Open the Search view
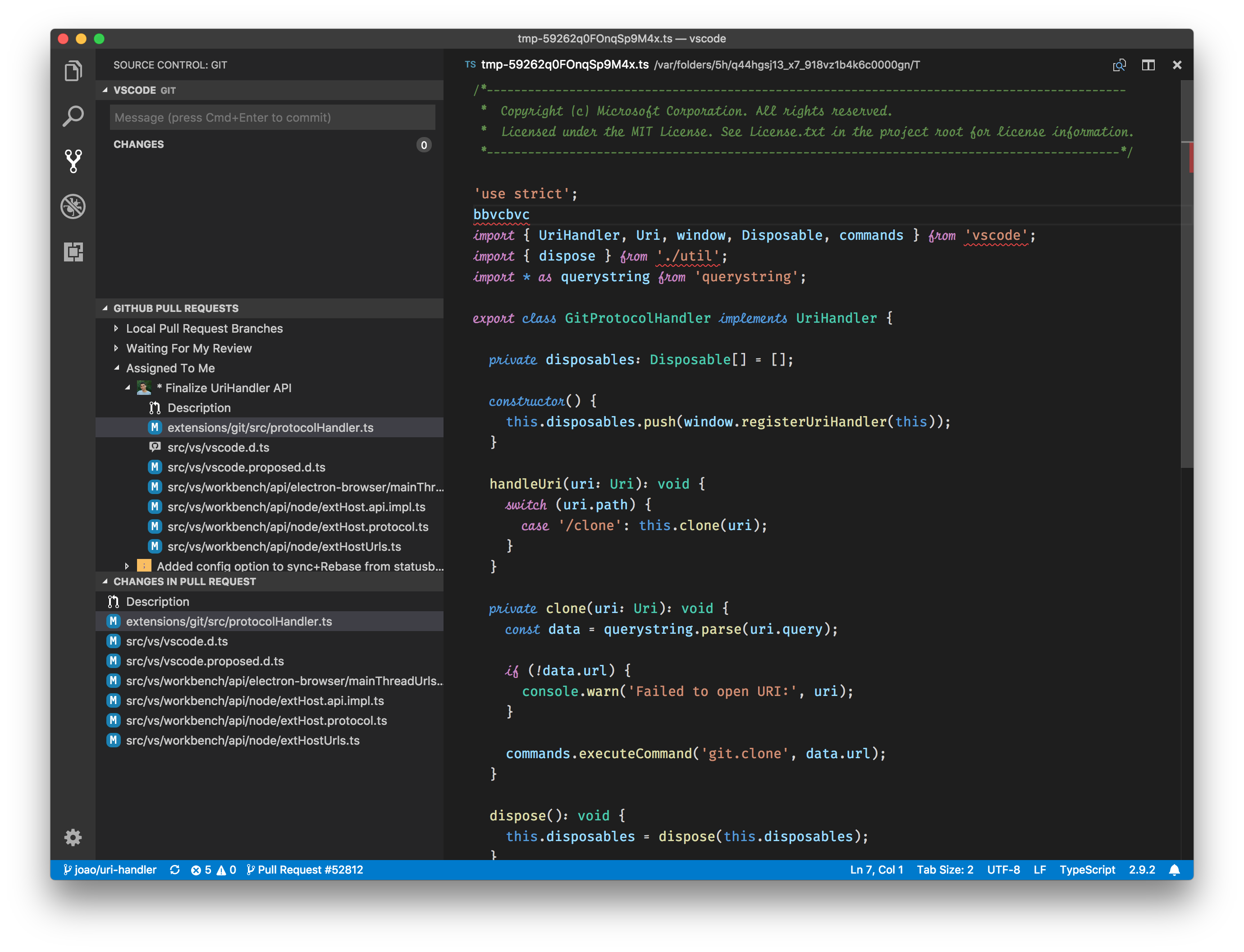This screenshot has width=1244, height=952. pos(73,115)
